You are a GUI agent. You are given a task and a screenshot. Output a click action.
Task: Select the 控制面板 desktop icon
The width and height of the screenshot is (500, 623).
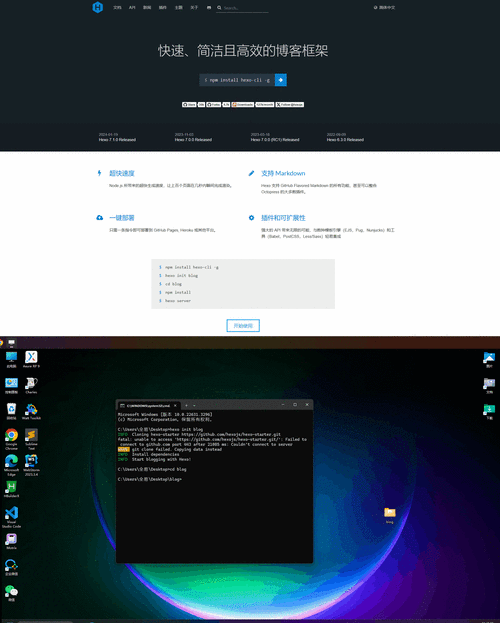click(11, 385)
